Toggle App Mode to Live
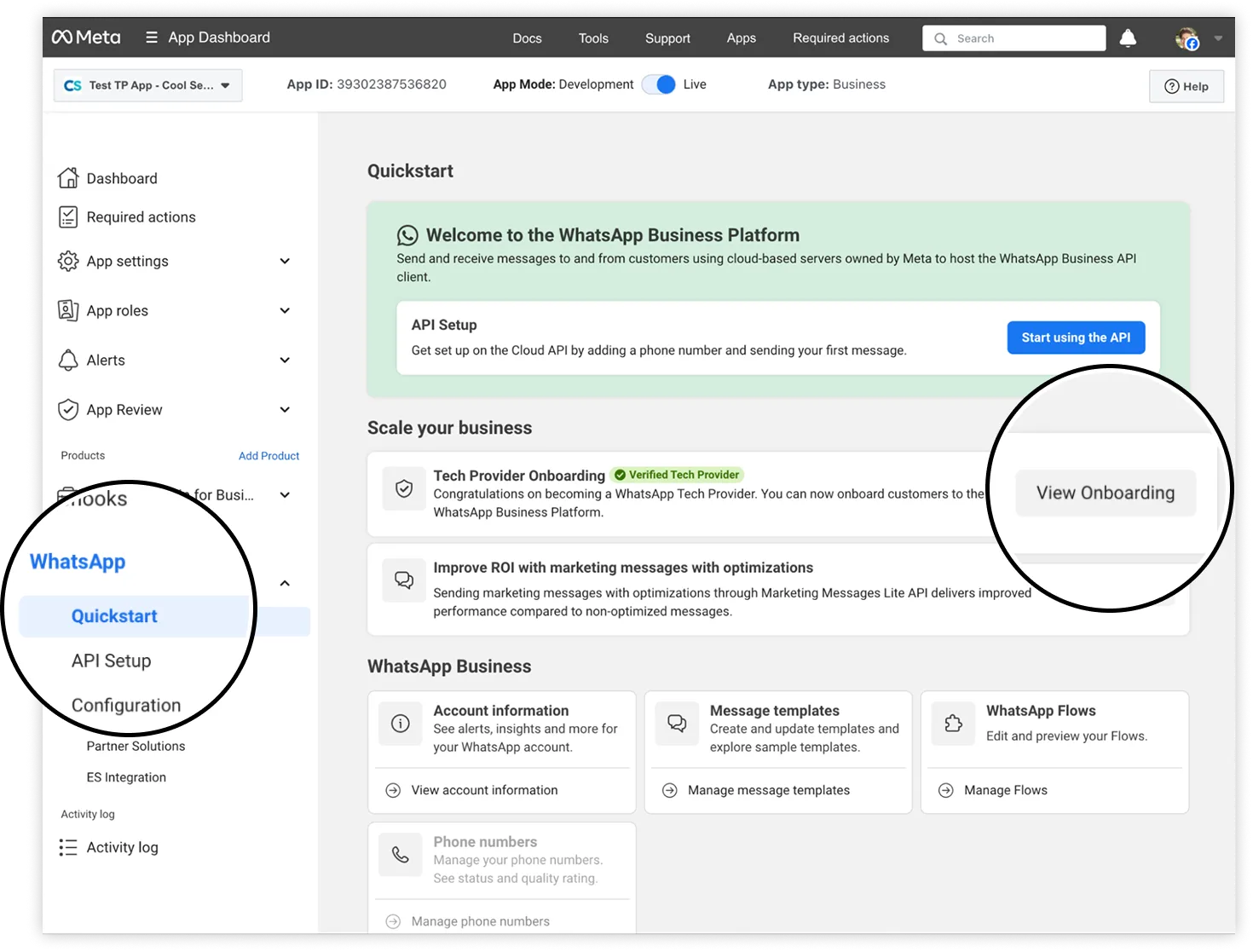The image size is (1253, 952). (659, 84)
